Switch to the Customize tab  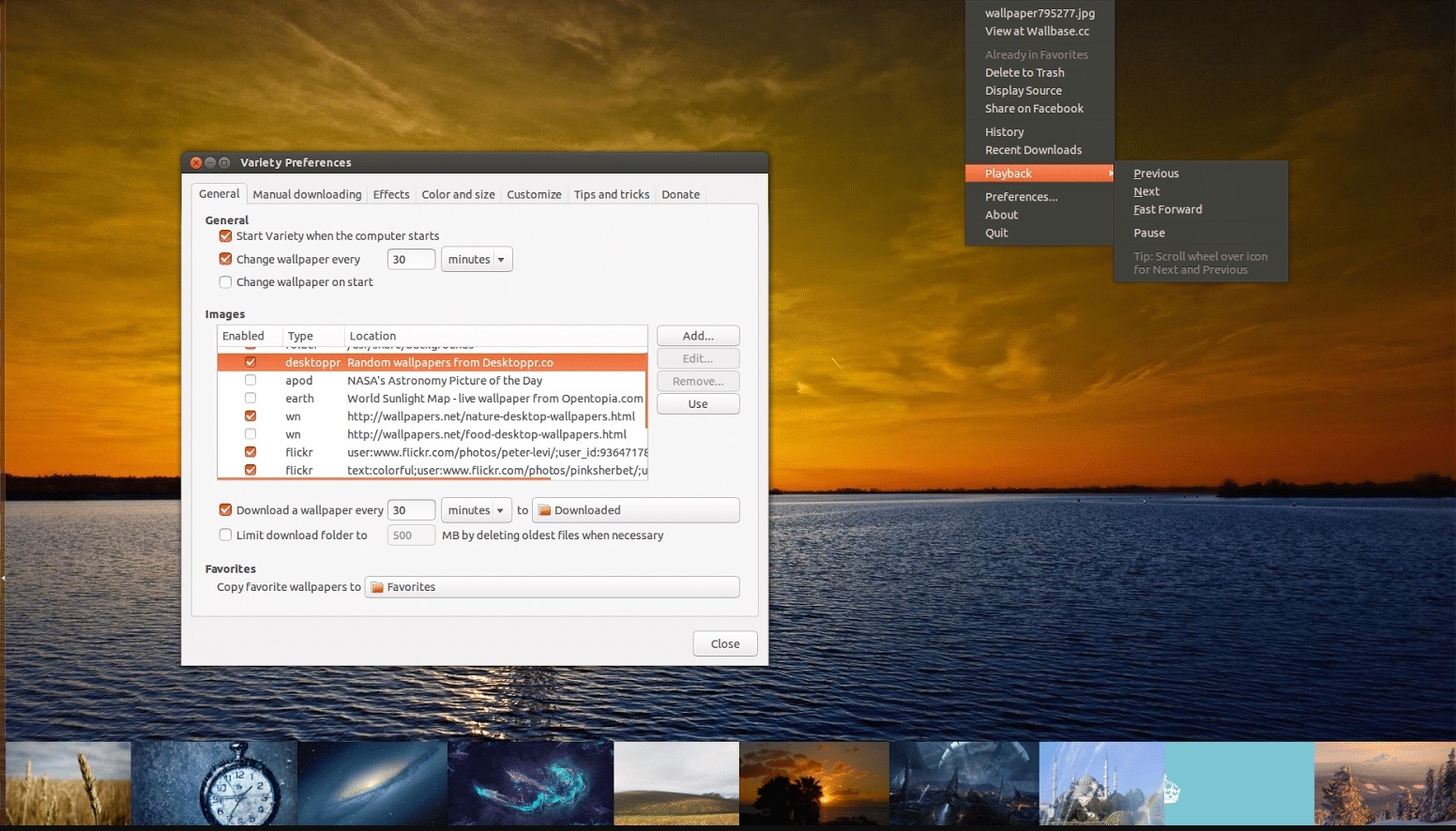pos(534,195)
